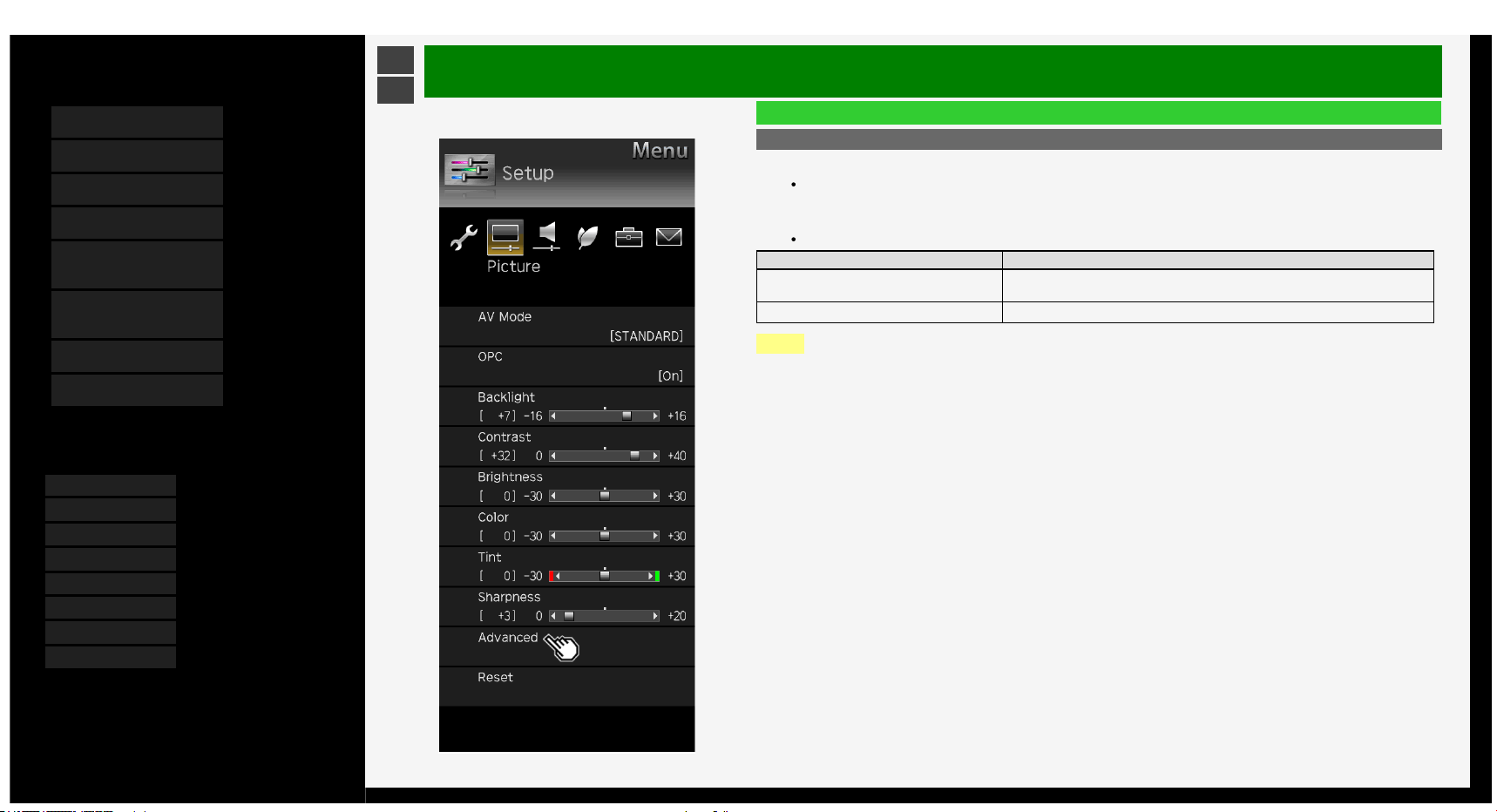Click the Sharpness +3 value
The image size is (1497, 812).
pos(498,616)
